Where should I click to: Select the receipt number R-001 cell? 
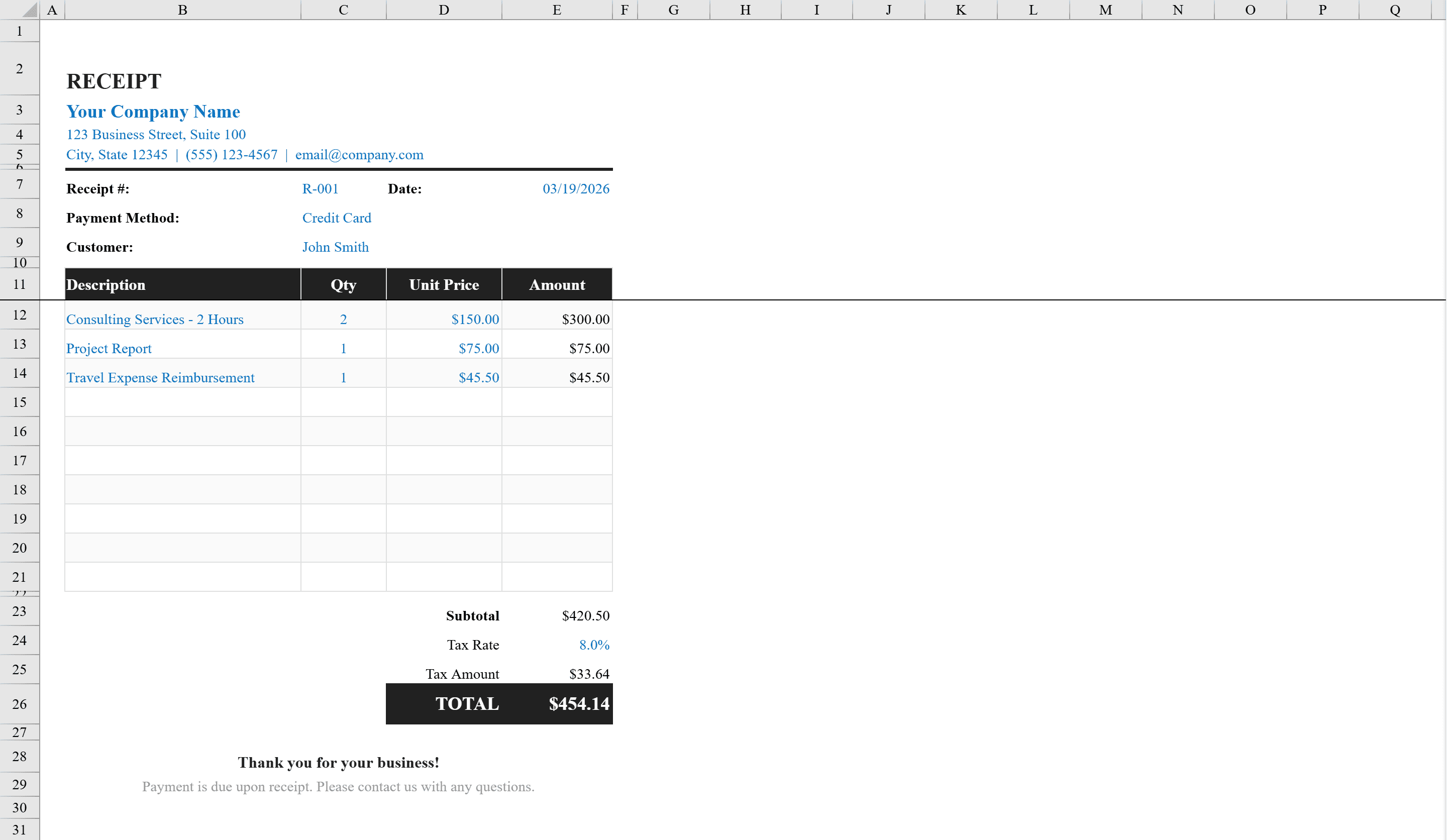pyautogui.click(x=321, y=188)
